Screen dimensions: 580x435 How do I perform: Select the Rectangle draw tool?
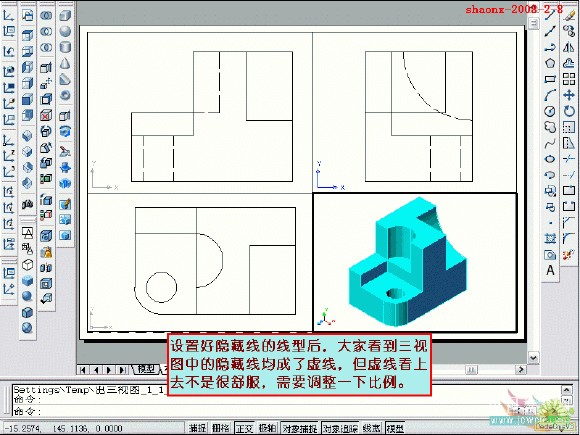point(550,79)
